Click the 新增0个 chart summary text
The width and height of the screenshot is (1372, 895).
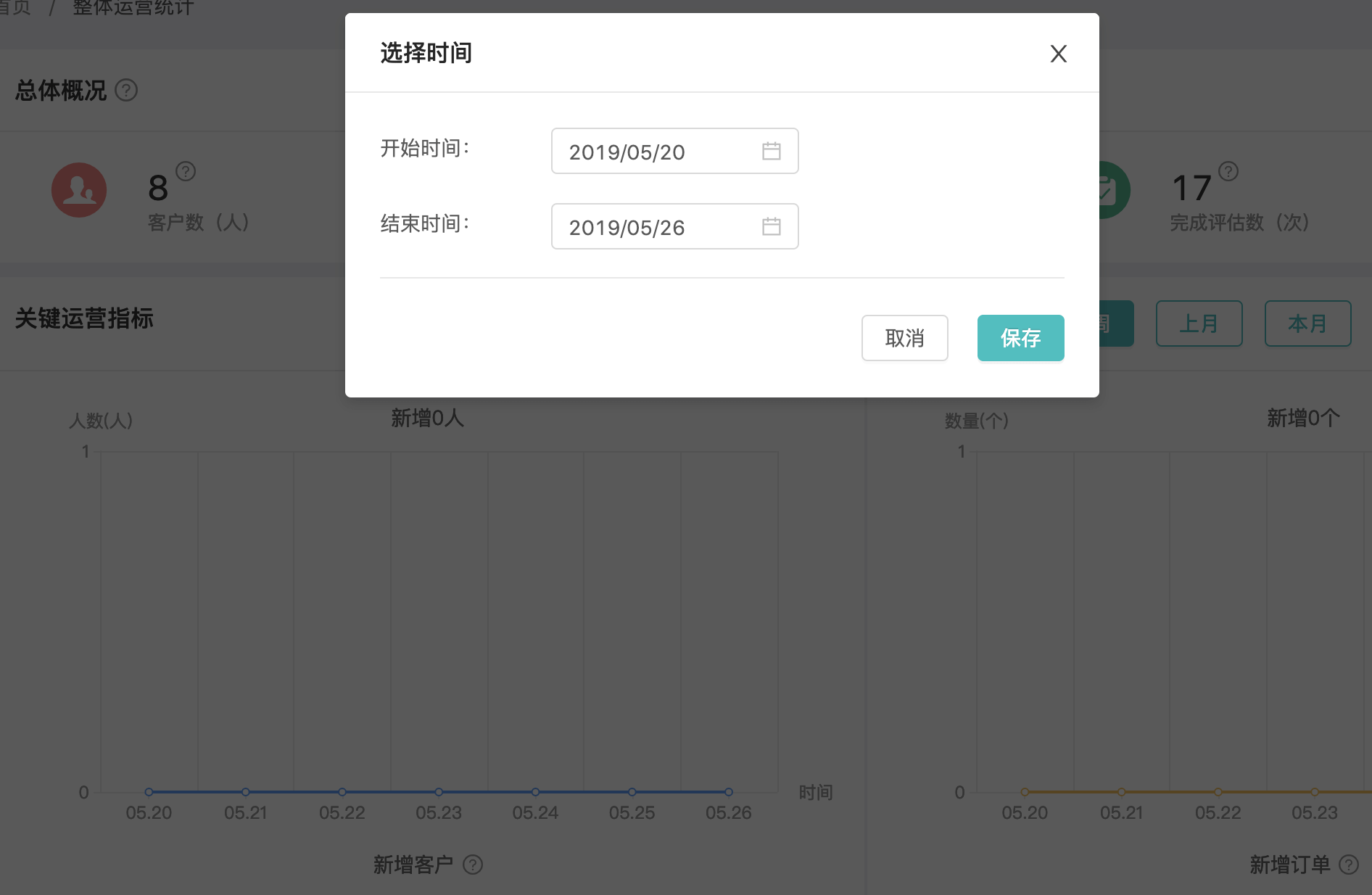click(1303, 418)
